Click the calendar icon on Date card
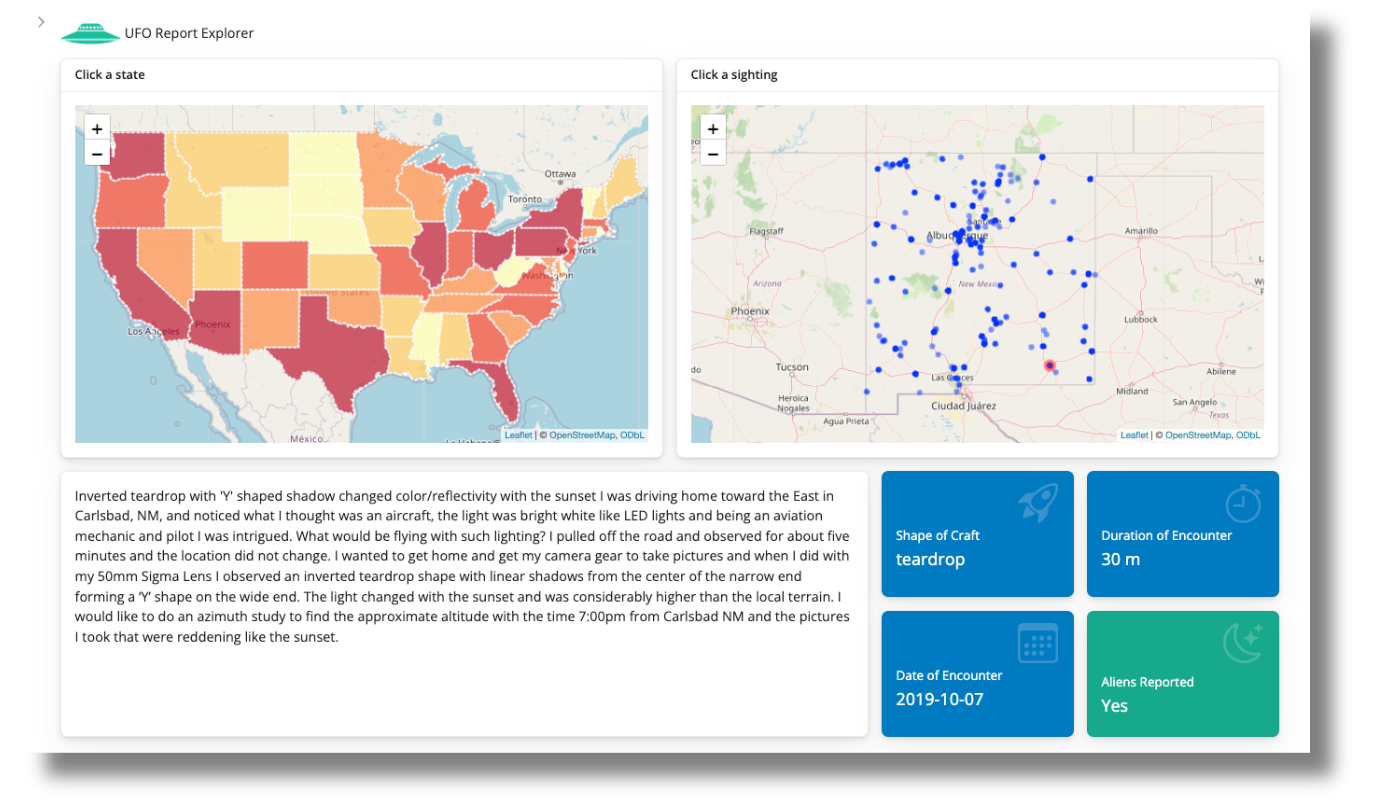The image size is (1378, 803). point(1037,643)
